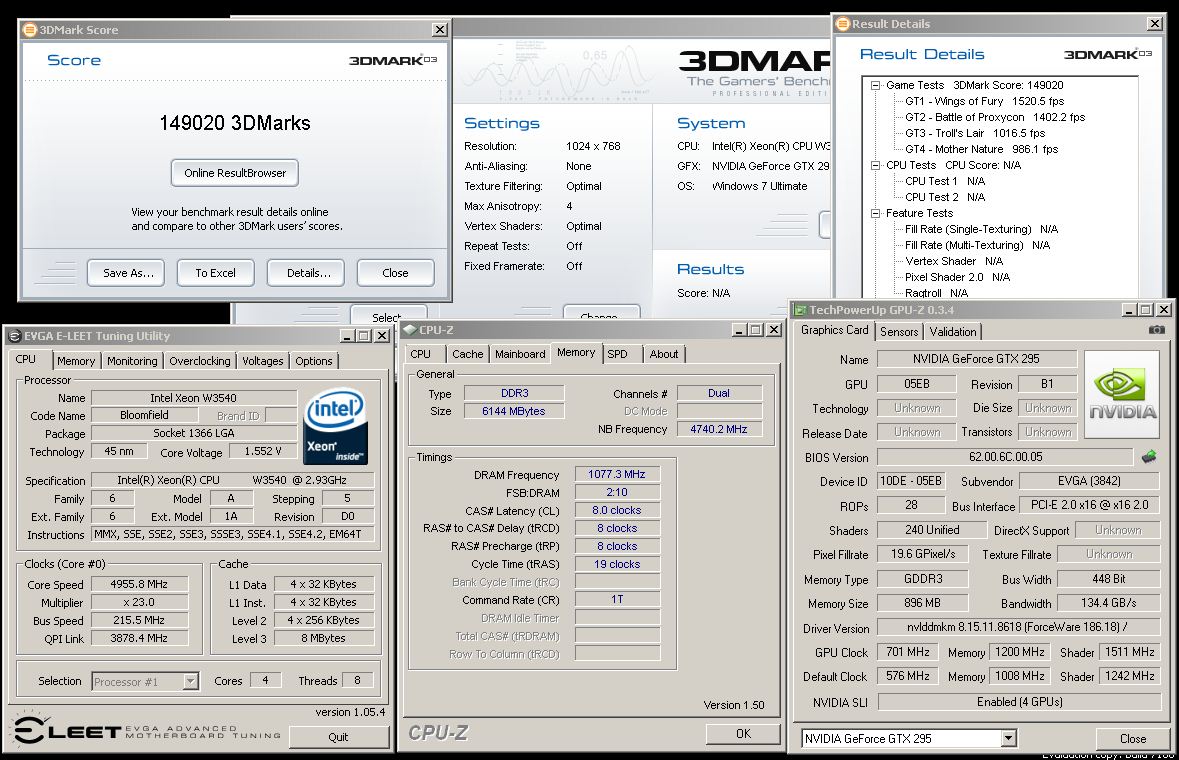Select GT2 - Battle of Proxycon row
The height and width of the screenshot is (760, 1179).
point(995,117)
